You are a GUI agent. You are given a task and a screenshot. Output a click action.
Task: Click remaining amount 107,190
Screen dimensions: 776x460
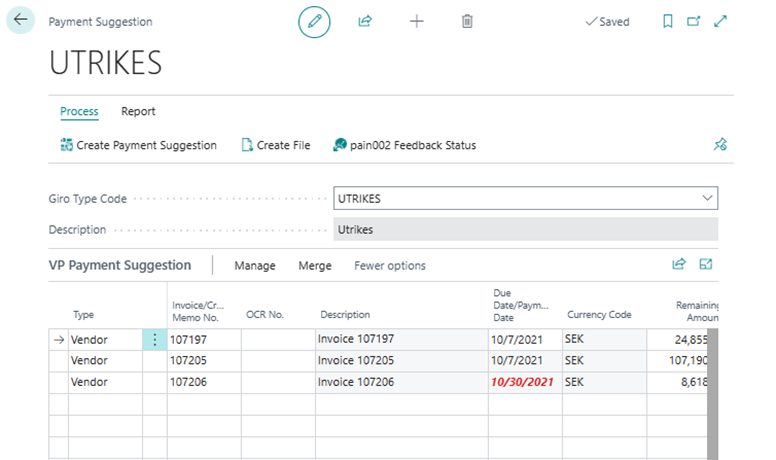[x=677, y=361]
